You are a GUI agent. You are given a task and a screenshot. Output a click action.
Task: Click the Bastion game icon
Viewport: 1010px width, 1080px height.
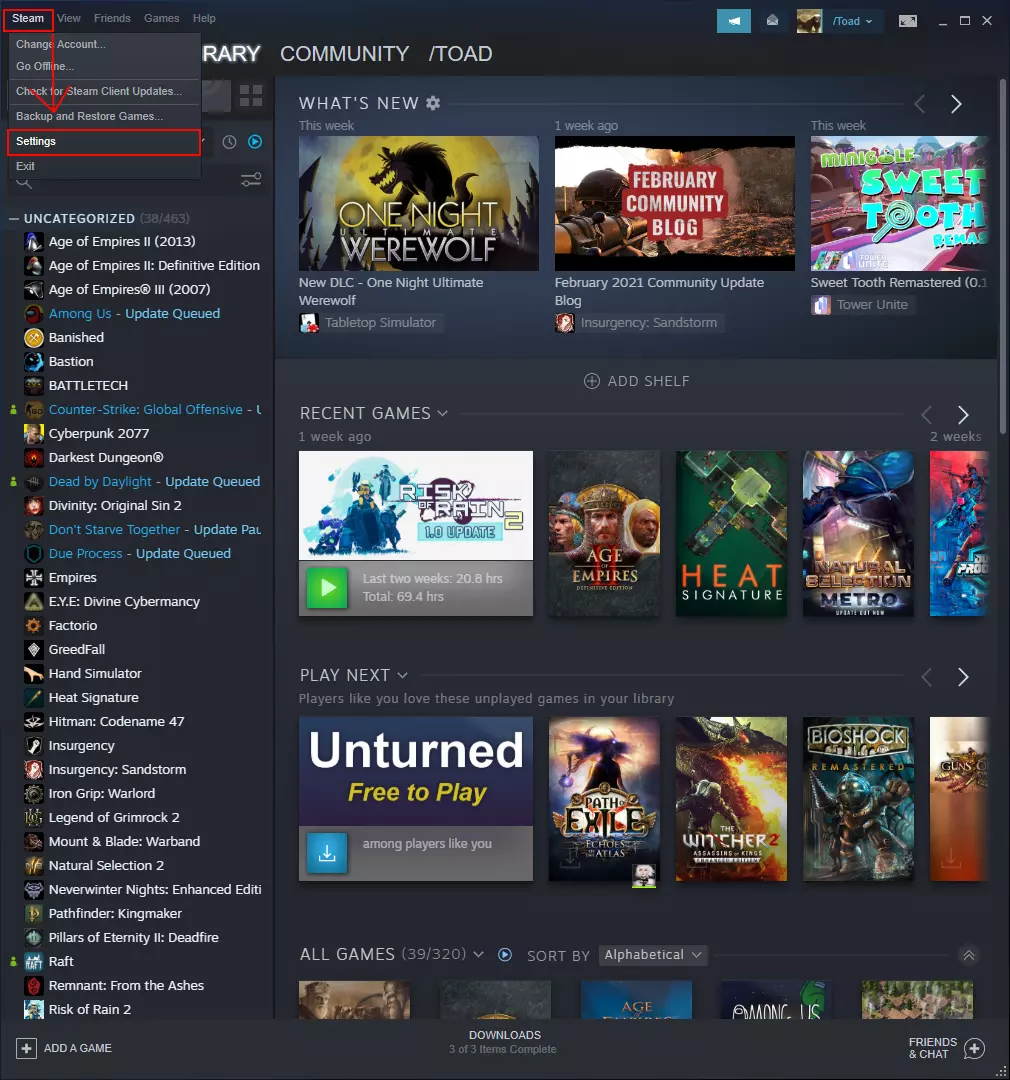[x=34, y=362]
